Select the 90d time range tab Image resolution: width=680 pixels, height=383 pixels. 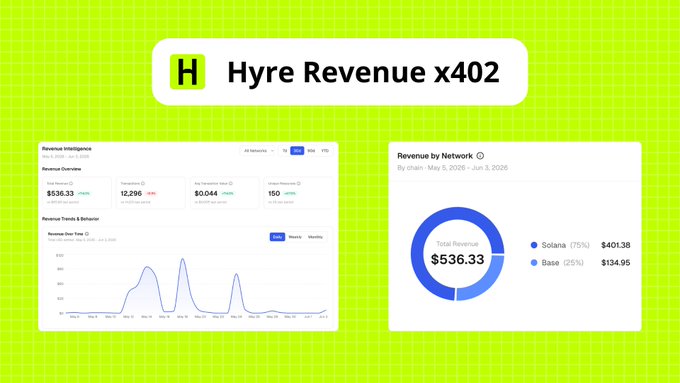coord(311,151)
